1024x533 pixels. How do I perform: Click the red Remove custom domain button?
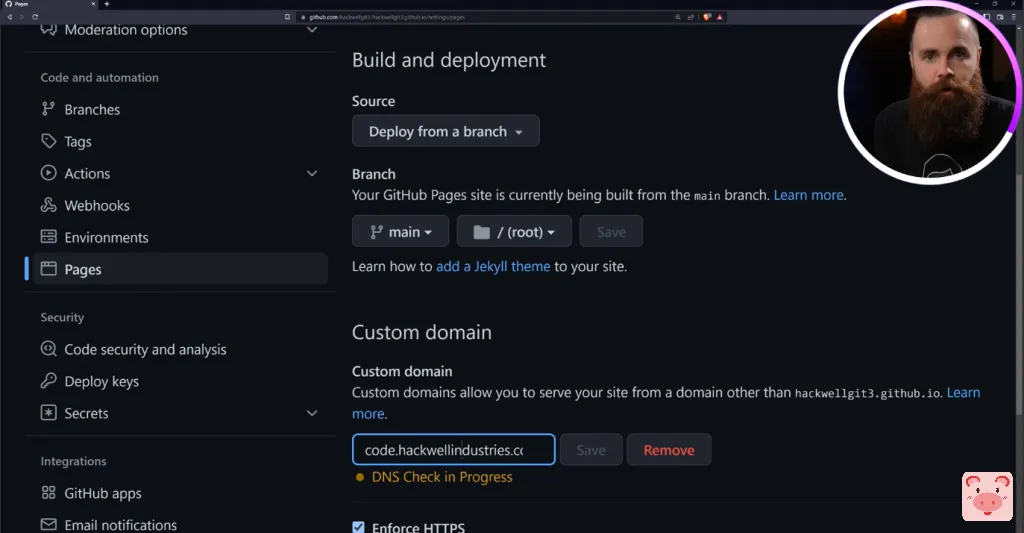click(668, 450)
